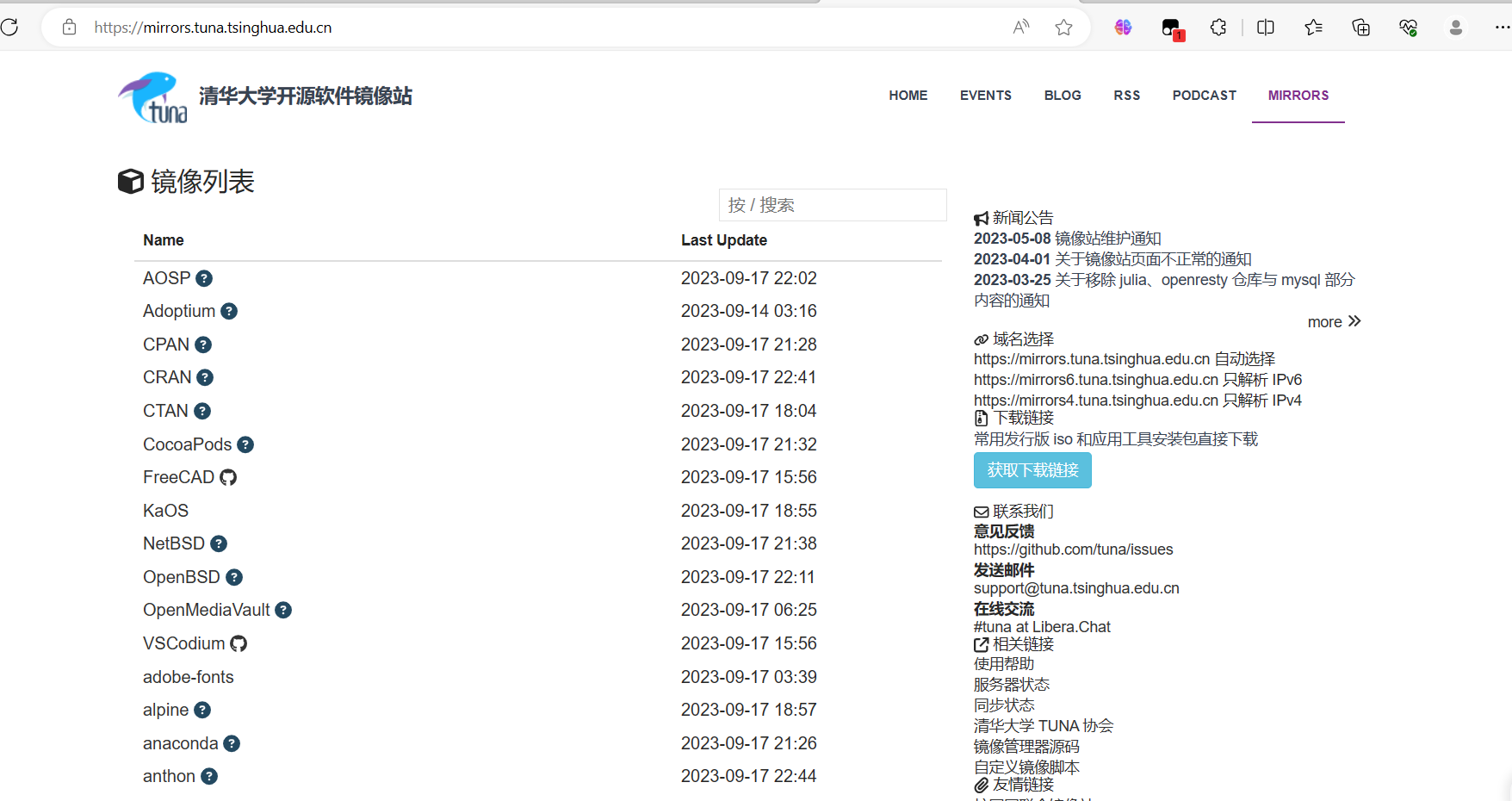Click extension icon with red badge
This screenshot has width=1512, height=801.
(1172, 28)
